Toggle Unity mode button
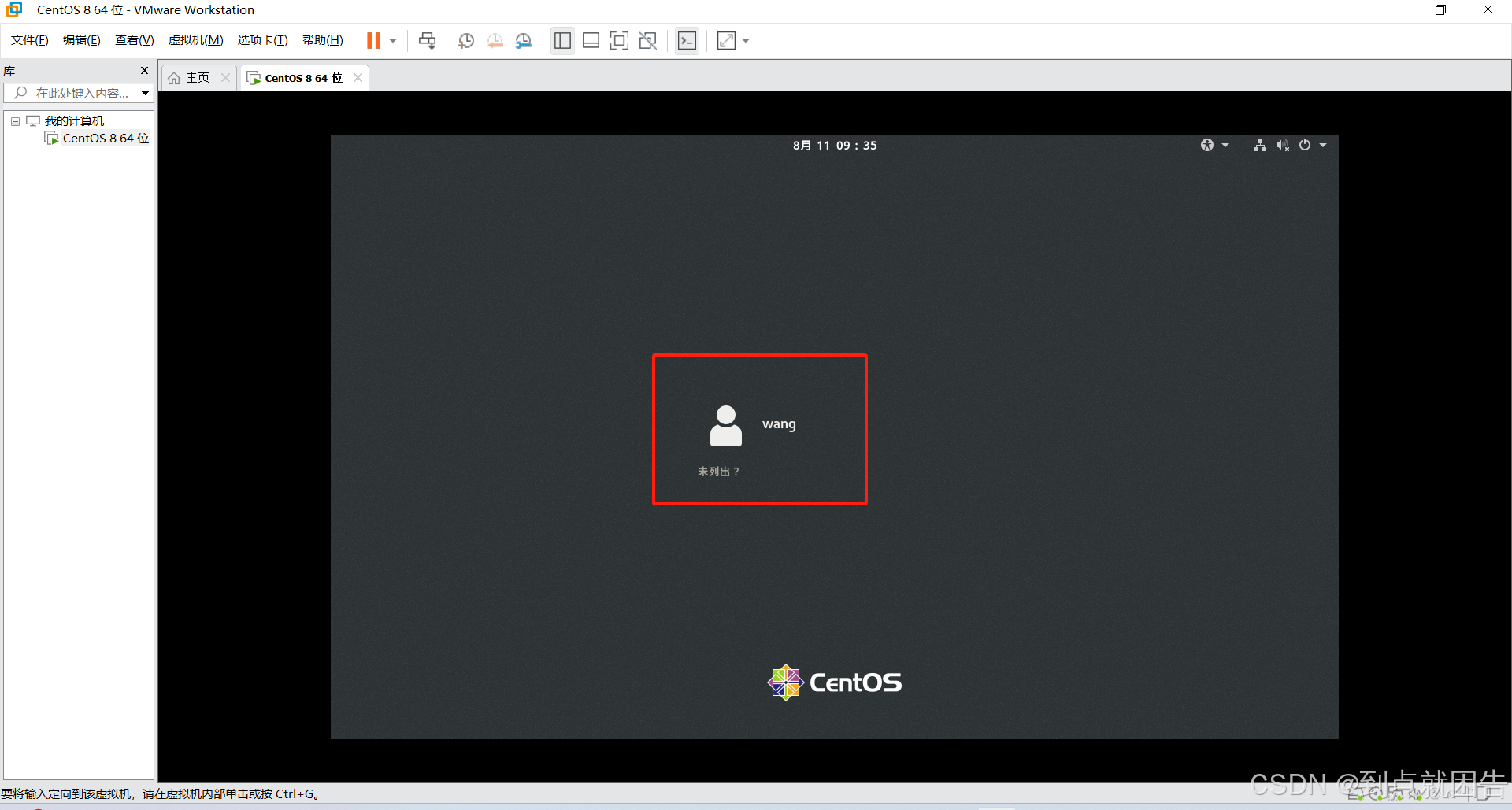 click(x=648, y=40)
